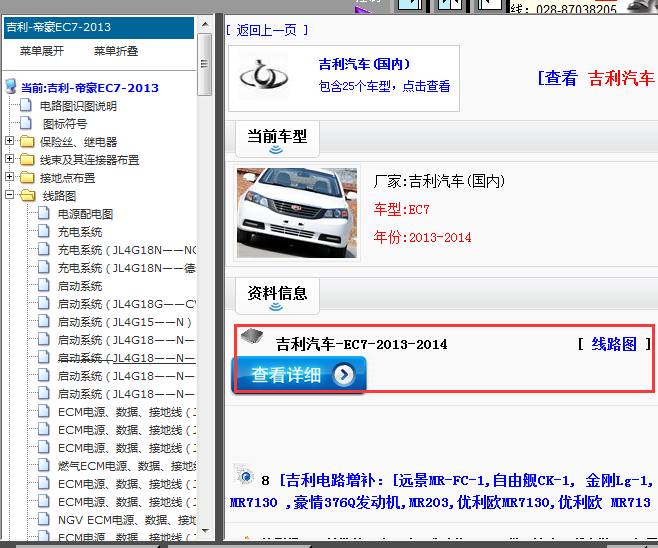Screen dimensions: 658x548
Task: Open the 吉利汽车(国内) brand link
Action: click(364, 64)
